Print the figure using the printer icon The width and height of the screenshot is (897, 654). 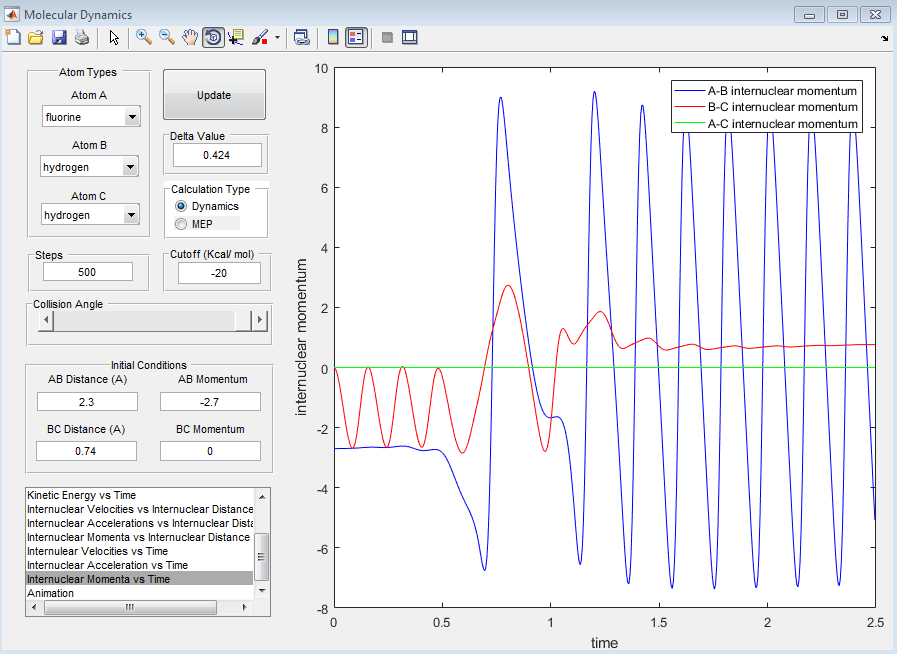(81, 37)
